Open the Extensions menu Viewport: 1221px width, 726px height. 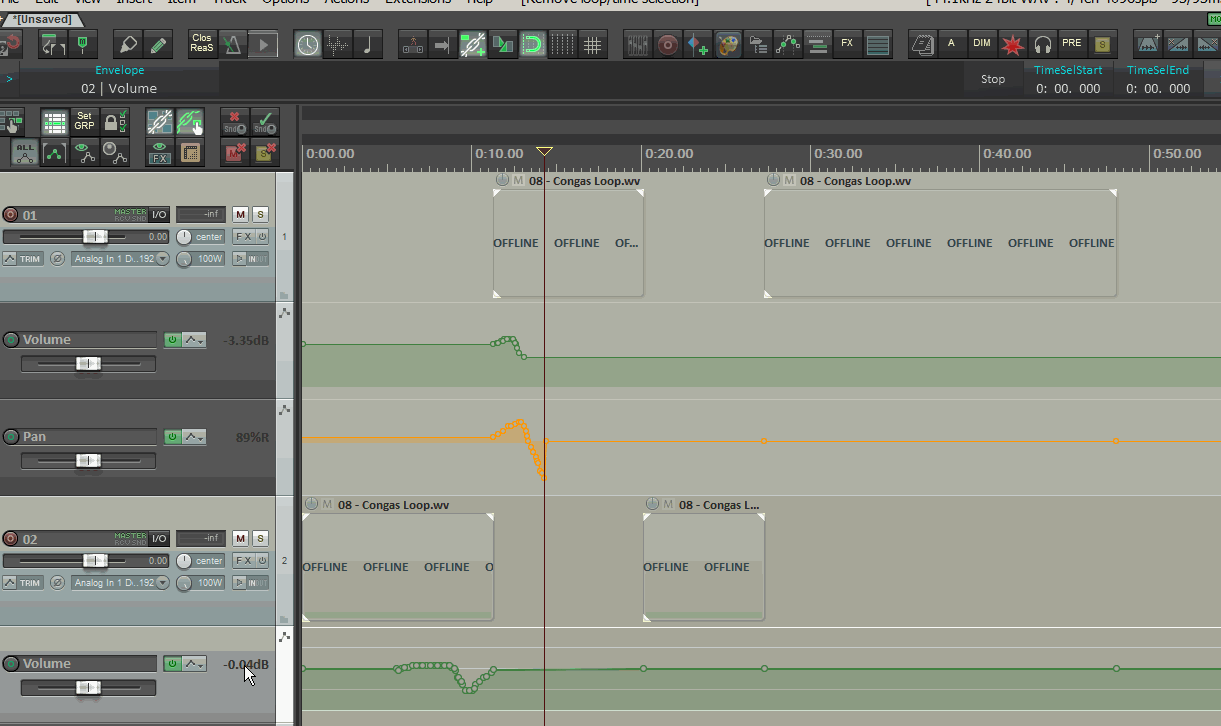418,2
